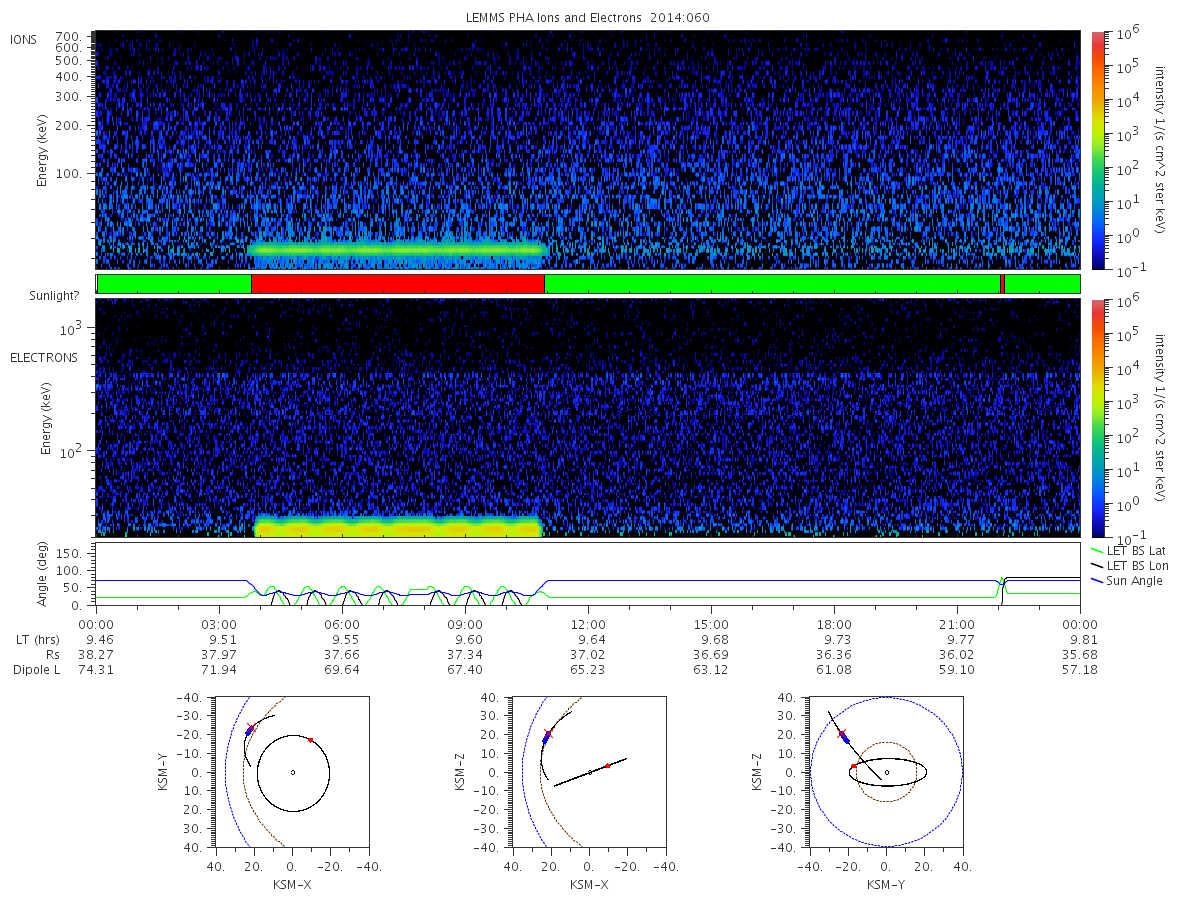Click the red dot on orbit in KSM-X/KSM-Y plot
The width and height of the screenshot is (1200, 900).
click(x=311, y=740)
